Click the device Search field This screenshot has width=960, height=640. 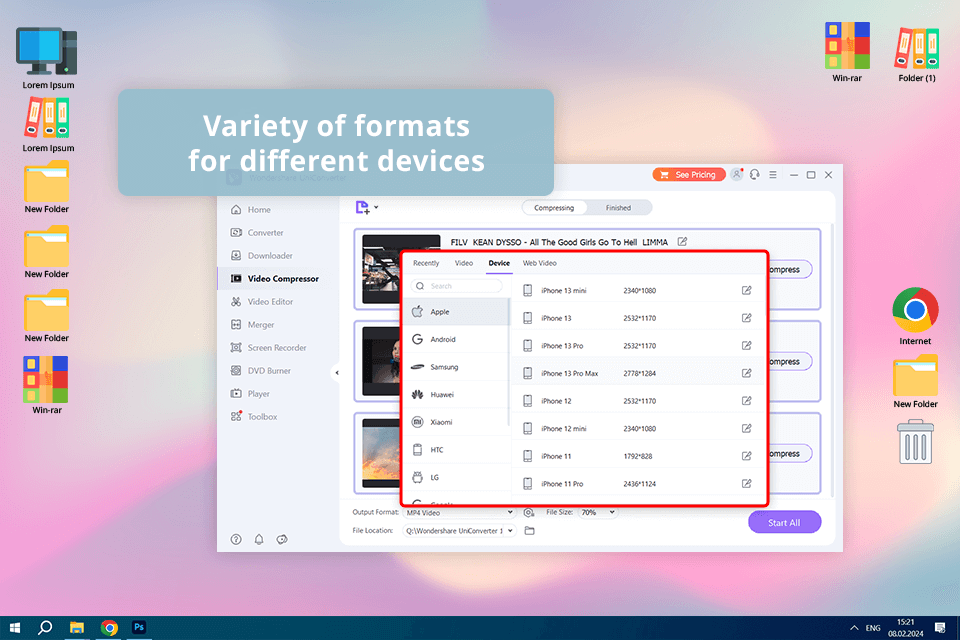[x=457, y=286]
